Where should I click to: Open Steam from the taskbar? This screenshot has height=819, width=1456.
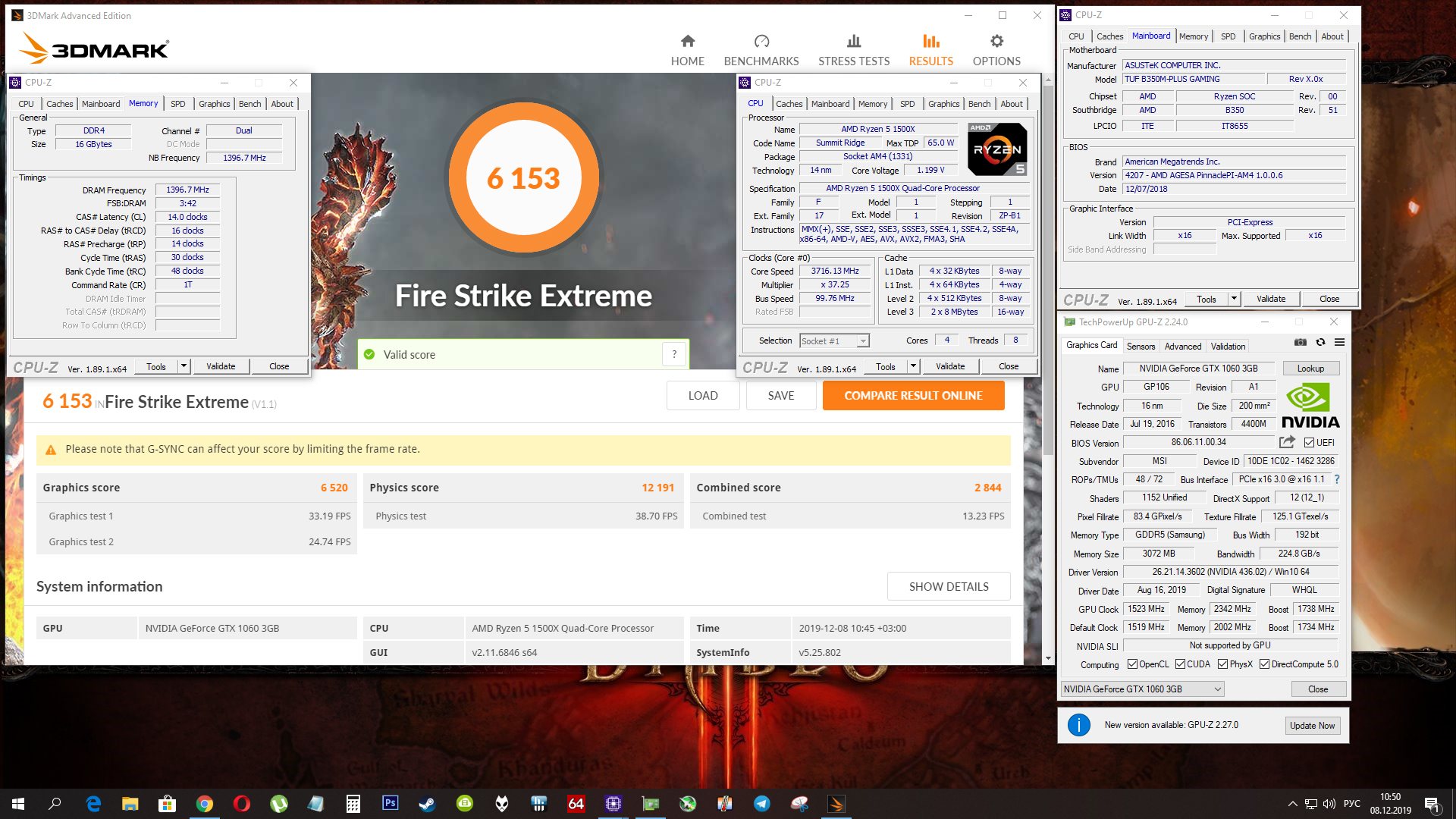point(428,804)
